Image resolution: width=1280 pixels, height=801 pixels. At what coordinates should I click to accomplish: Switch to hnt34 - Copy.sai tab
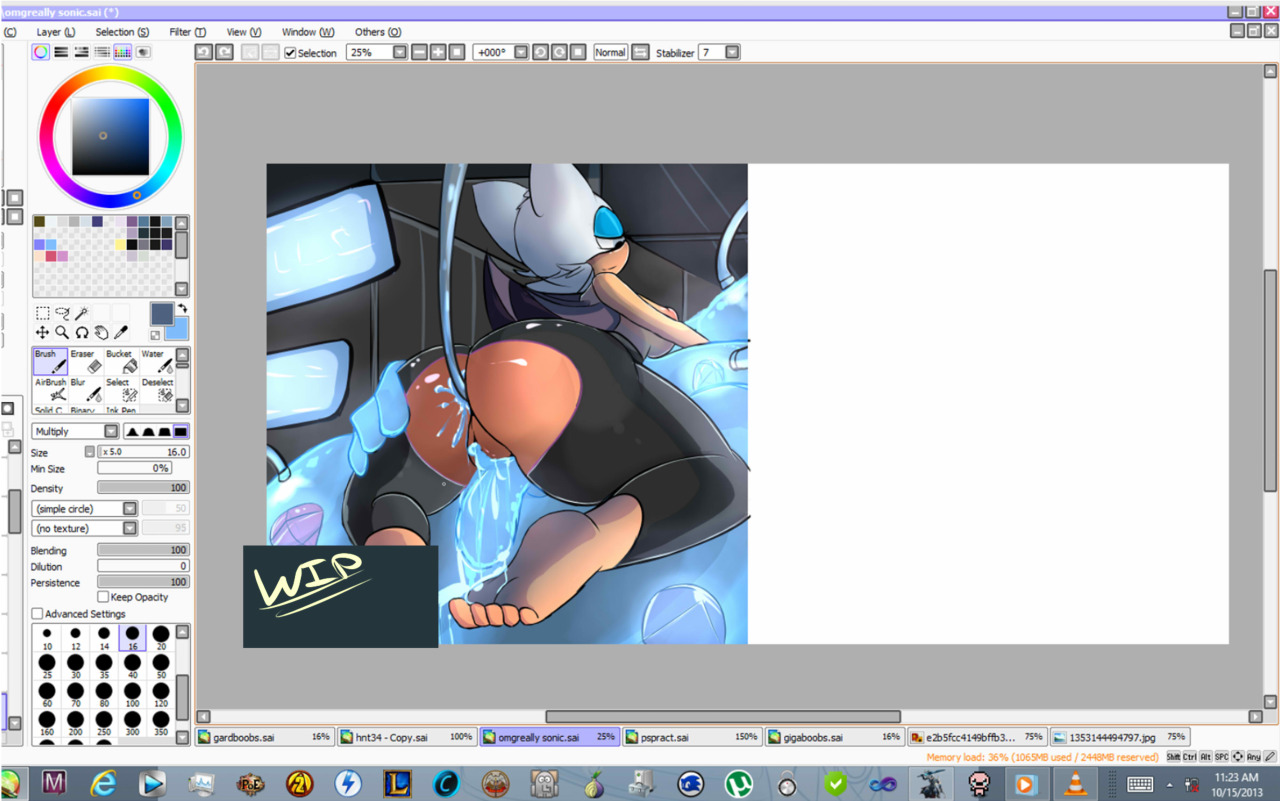pos(407,737)
